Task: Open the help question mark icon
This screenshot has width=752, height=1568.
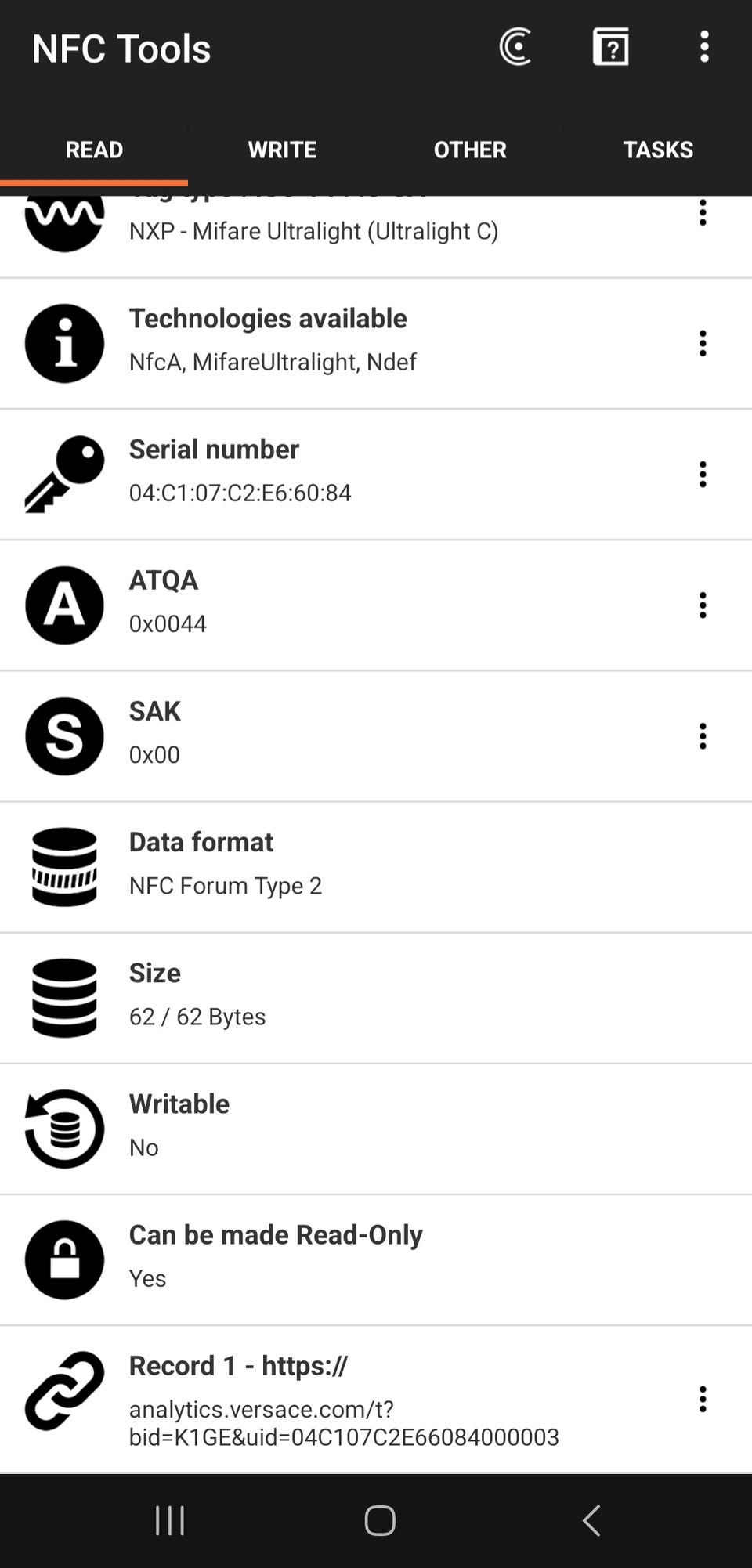Action: 610,47
